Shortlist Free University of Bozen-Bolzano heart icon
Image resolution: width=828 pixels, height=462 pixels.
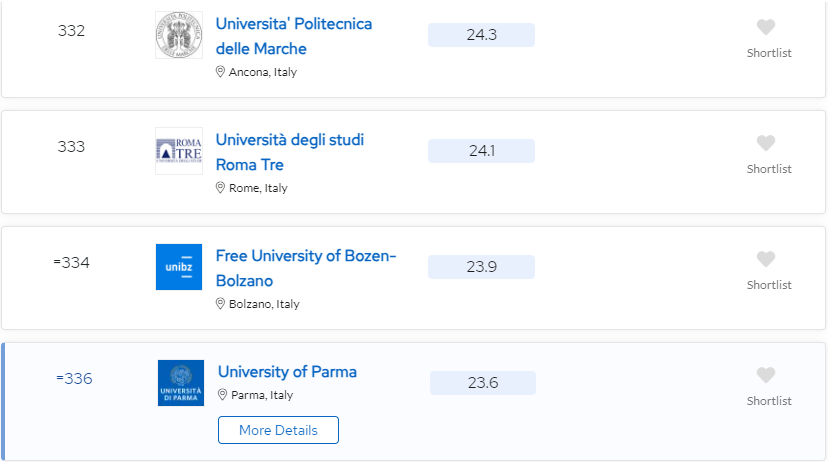coord(766,259)
